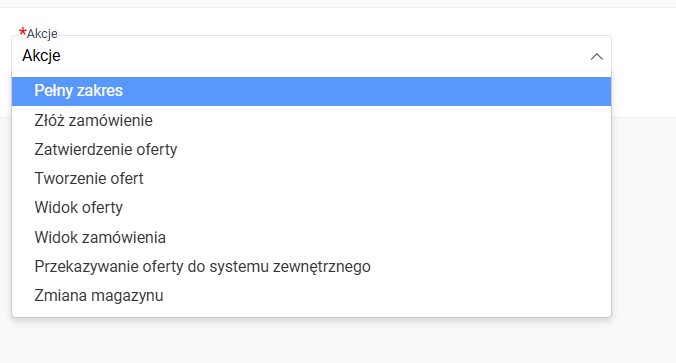Viewport: 676px width, 363px height.
Task: Click the Akcje placeholder text in the field
Action: [x=41, y=56]
